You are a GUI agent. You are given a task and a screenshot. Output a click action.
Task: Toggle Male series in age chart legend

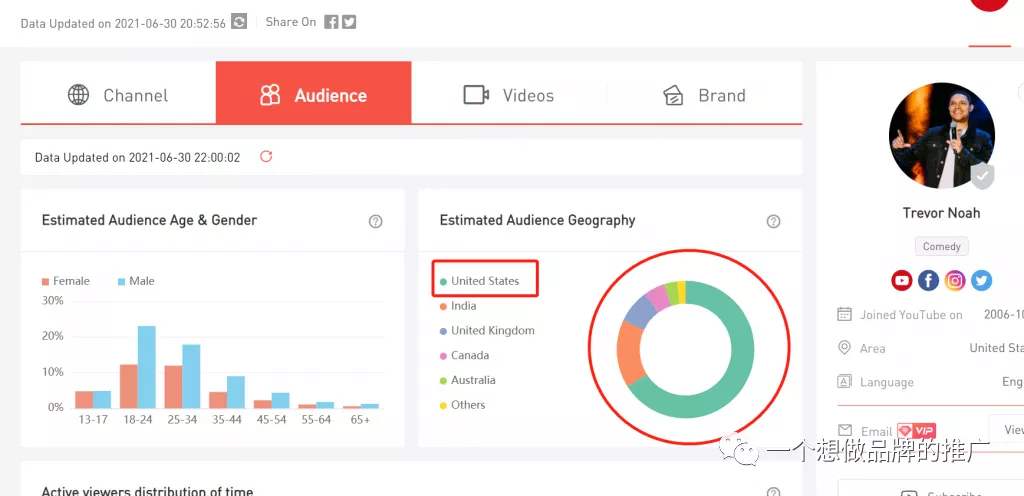click(136, 281)
